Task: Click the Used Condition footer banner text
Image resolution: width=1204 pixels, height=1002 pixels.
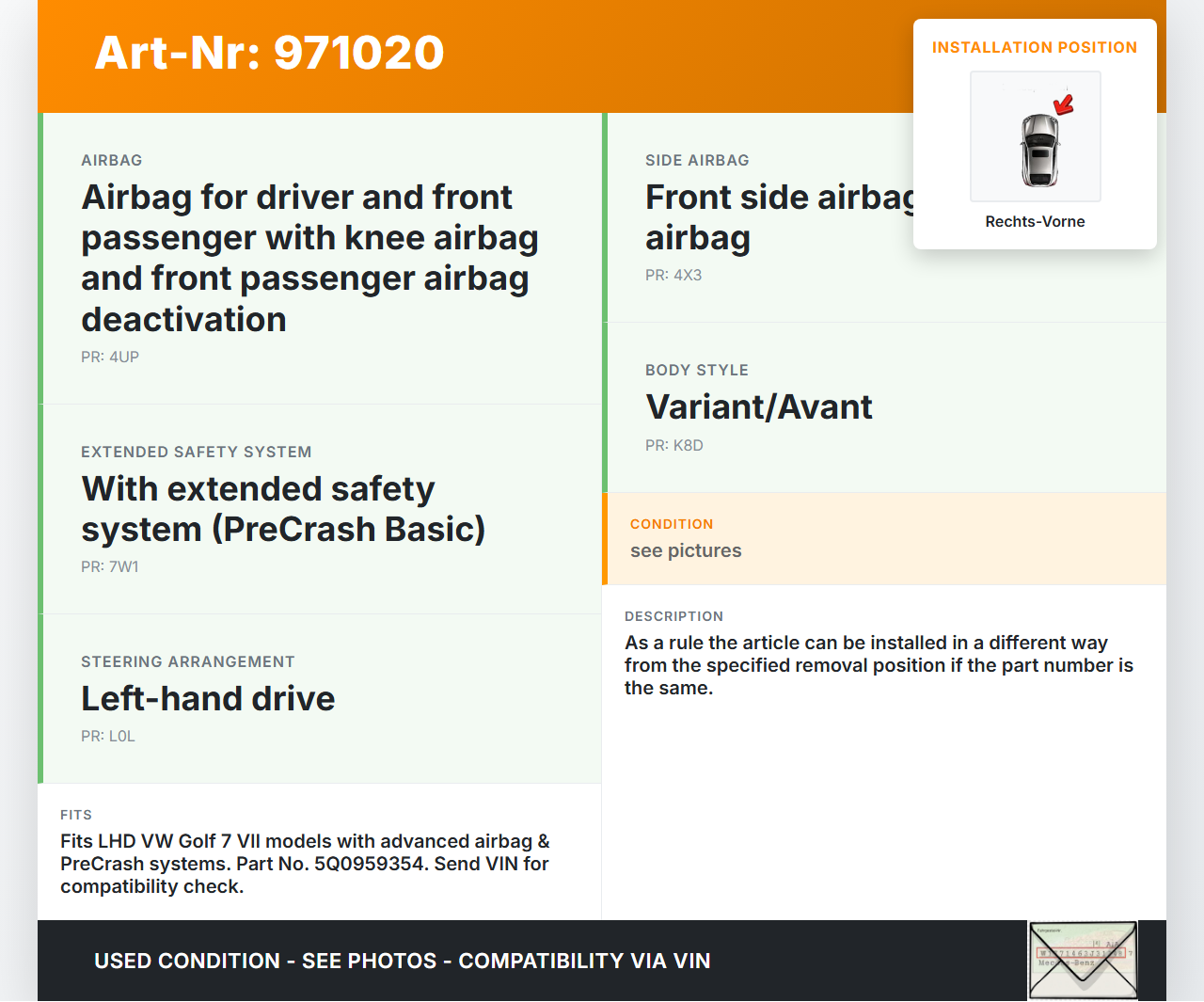Action: coord(402,962)
